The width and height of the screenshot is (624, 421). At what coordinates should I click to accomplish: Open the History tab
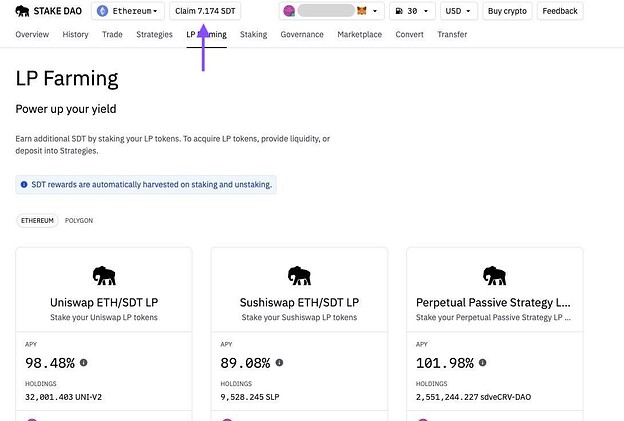(x=75, y=35)
